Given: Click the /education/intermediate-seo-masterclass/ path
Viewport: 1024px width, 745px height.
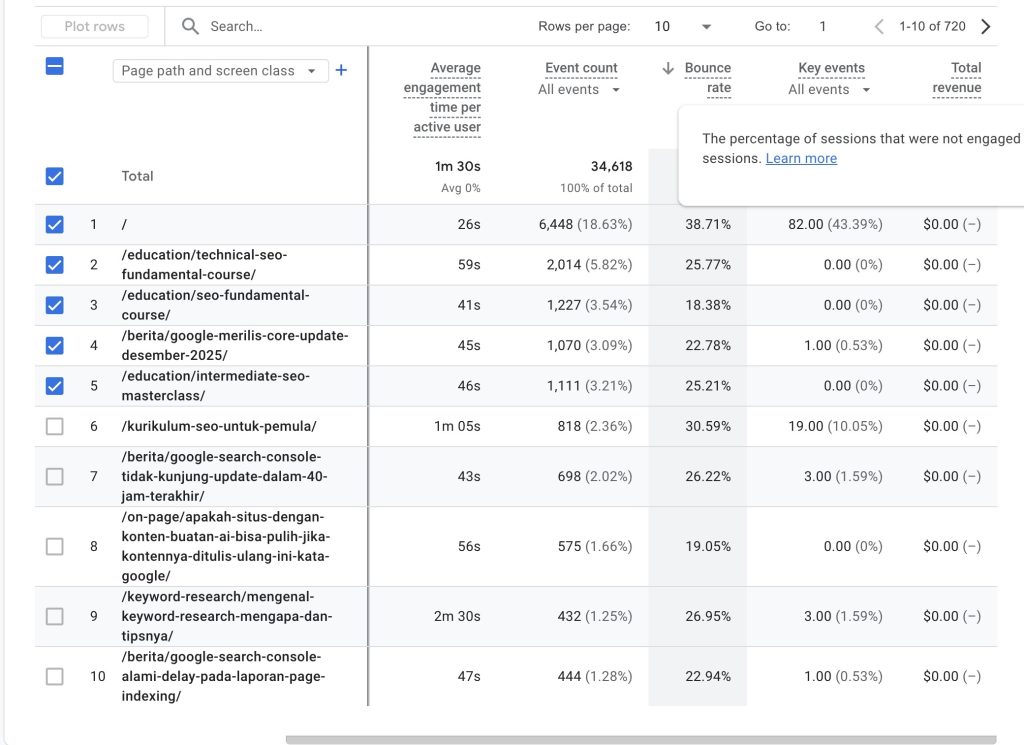Looking at the screenshot, I should pos(216,386).
